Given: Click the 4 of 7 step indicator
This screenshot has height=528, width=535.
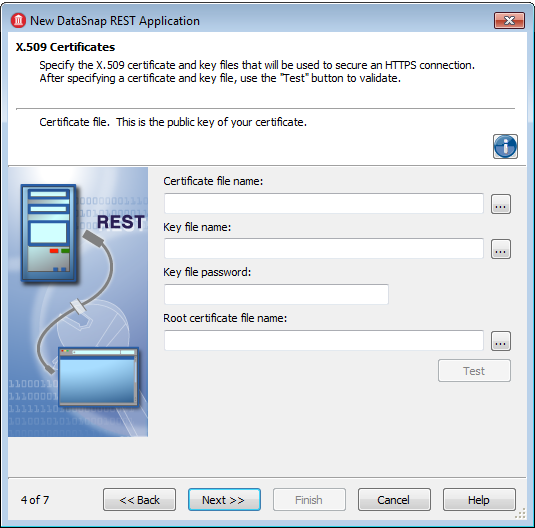Looking at the screenshot, I should tap(35, 500).
